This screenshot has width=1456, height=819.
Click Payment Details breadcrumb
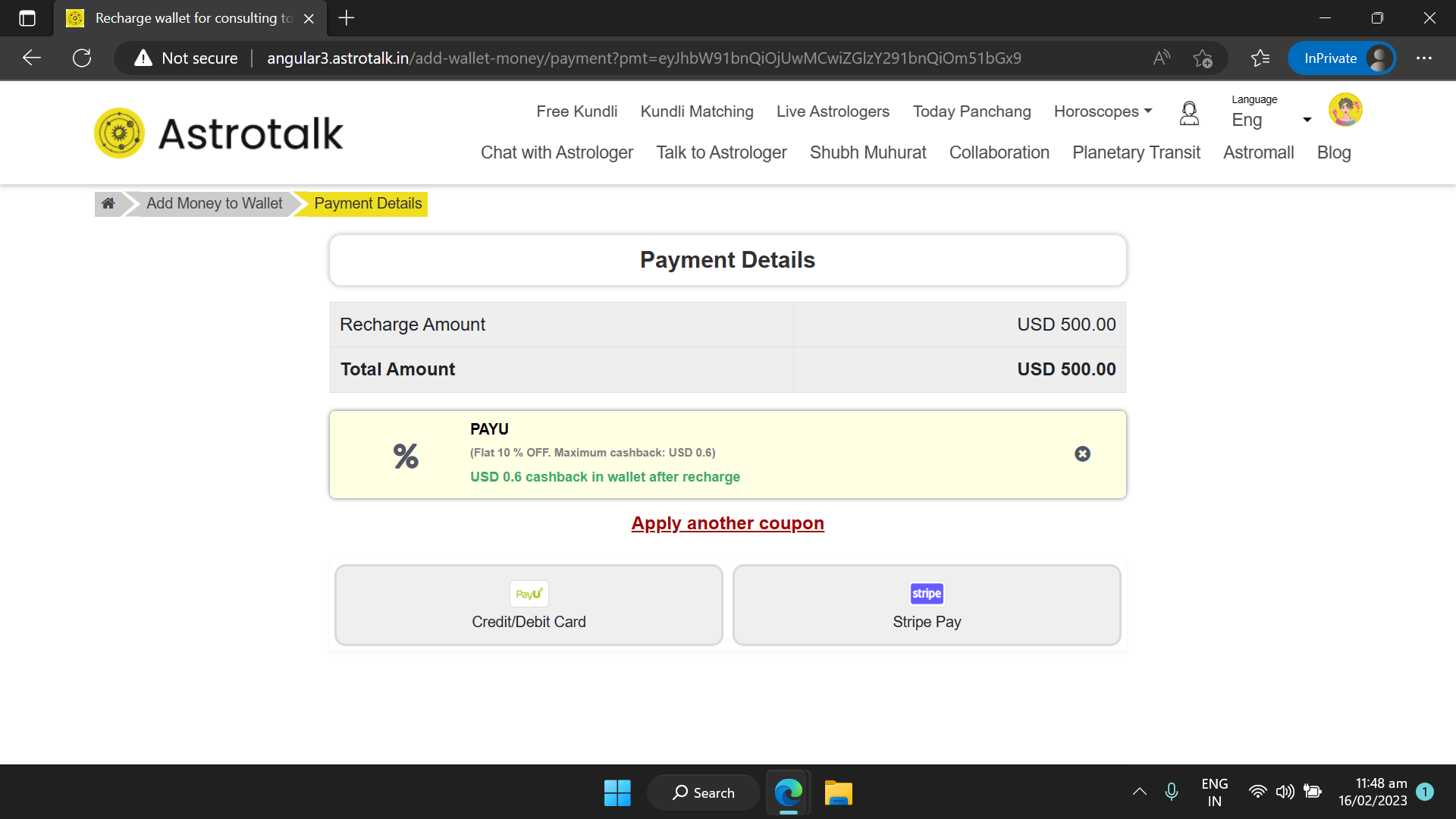[x=368, y=203]
